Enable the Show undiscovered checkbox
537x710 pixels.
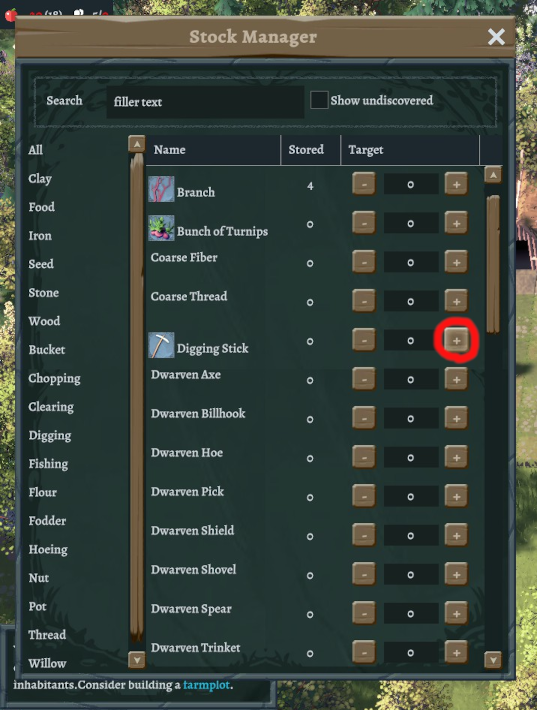(319, 100)
